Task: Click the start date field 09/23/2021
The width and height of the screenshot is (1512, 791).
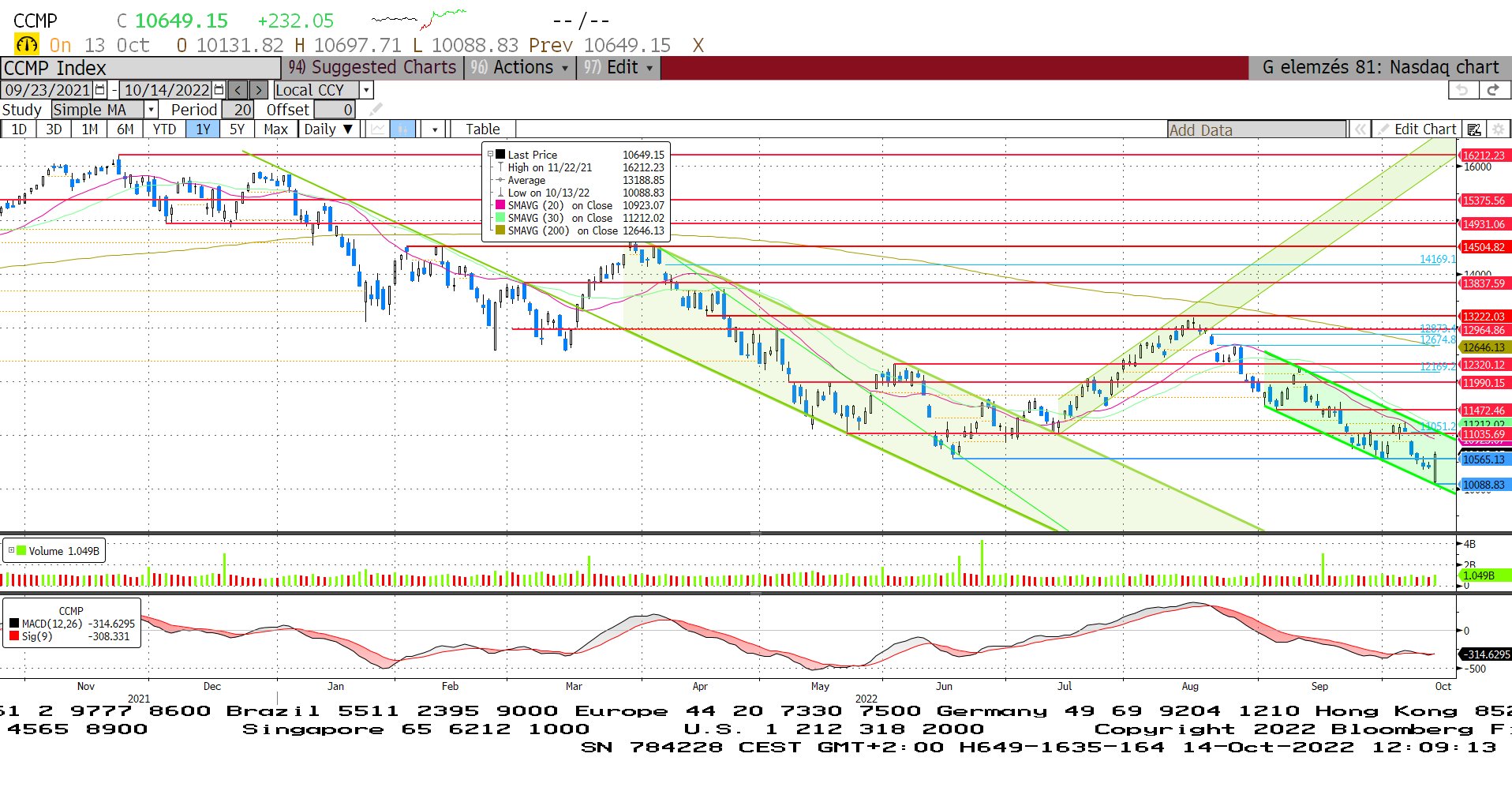Action: [47, 90]
